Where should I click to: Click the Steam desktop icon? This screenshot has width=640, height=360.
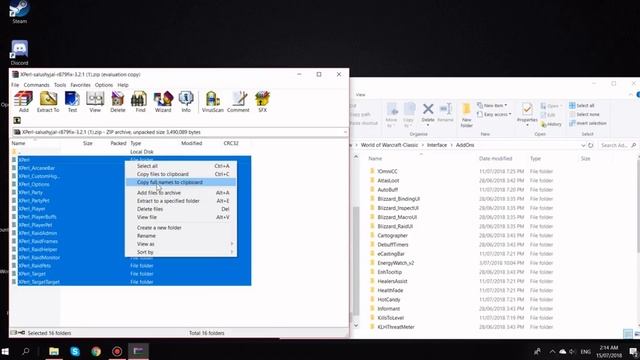pyautogui.click(x=19, y=11)
